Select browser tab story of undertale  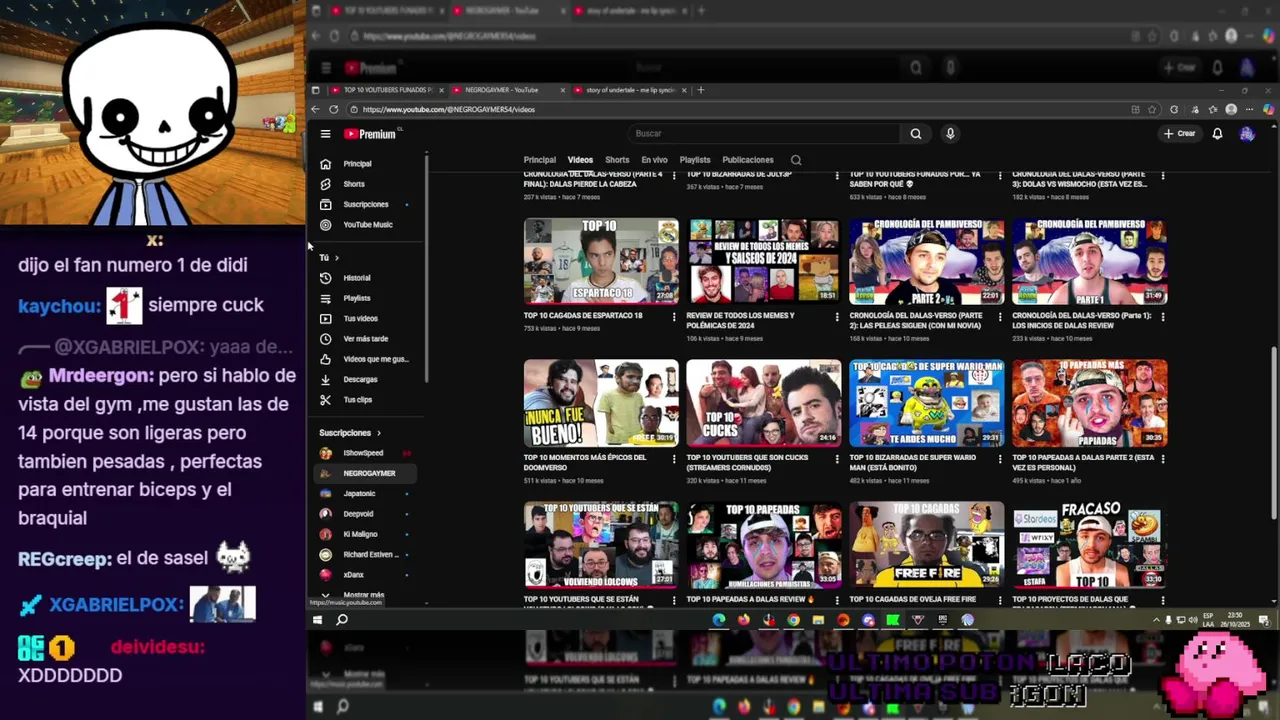point(630,90)
